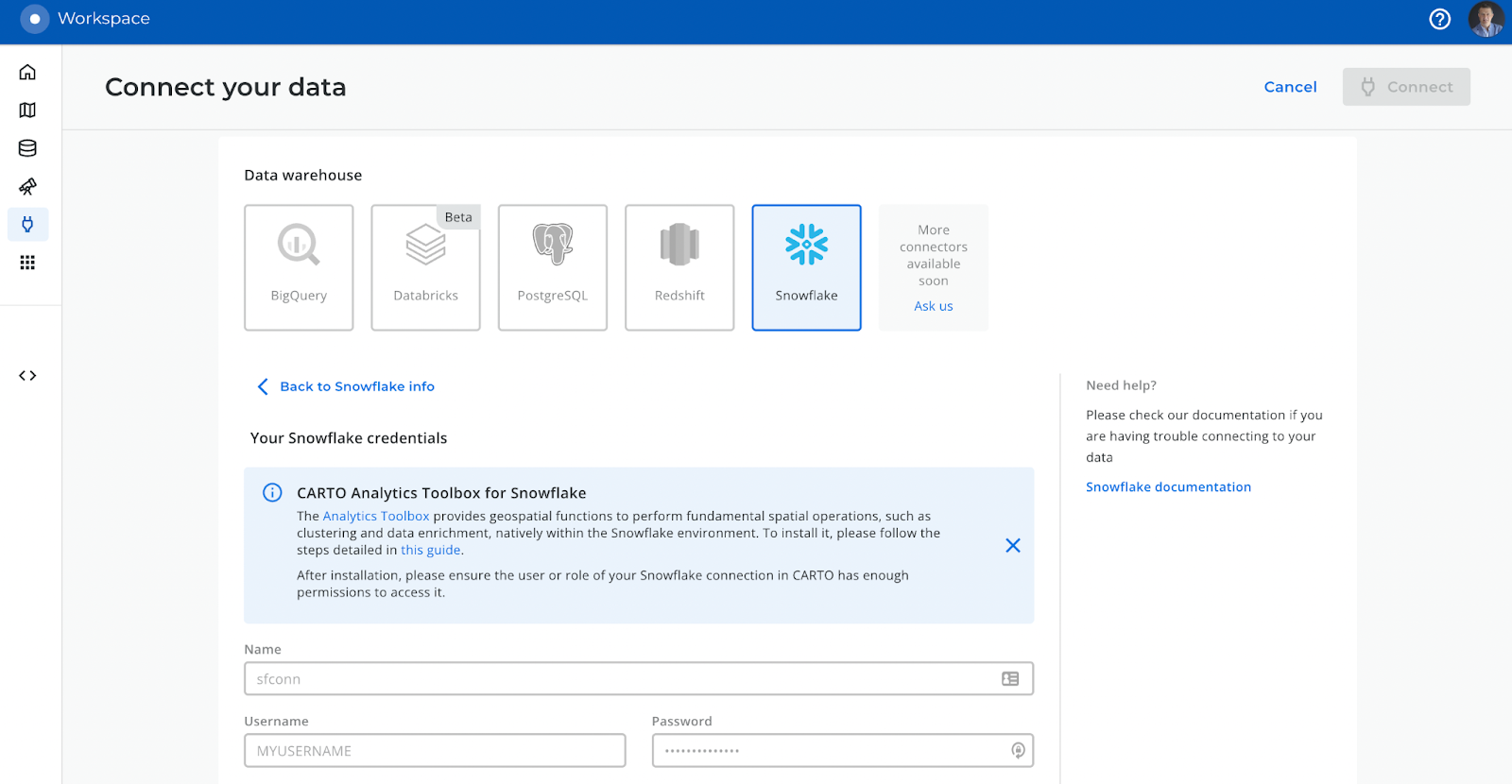Click the Beta badge on Databricks
The width and height of the screenshot is (1512, 784).
point(458,217)
